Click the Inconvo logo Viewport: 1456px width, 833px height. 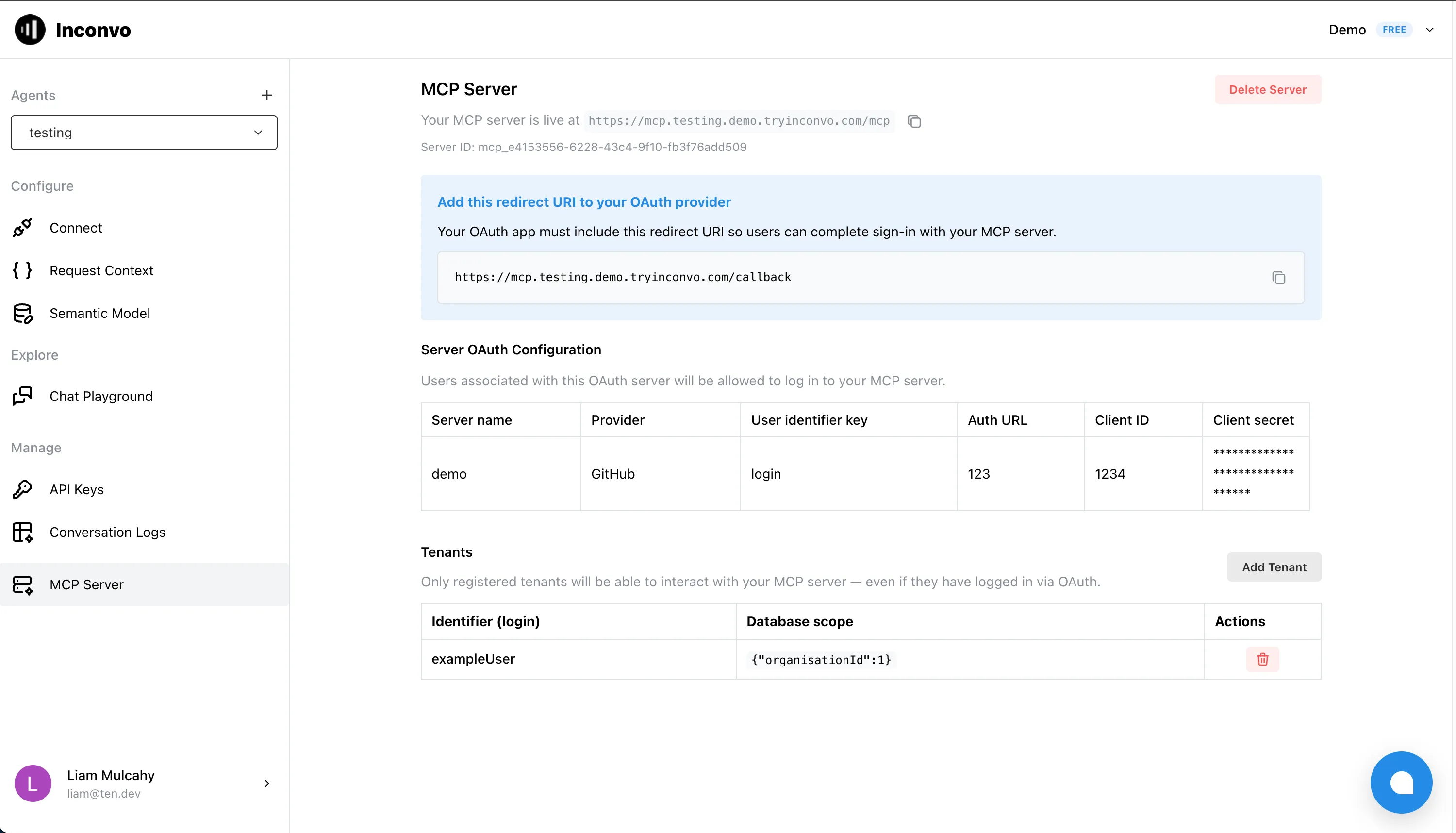(x=72, y=29)
